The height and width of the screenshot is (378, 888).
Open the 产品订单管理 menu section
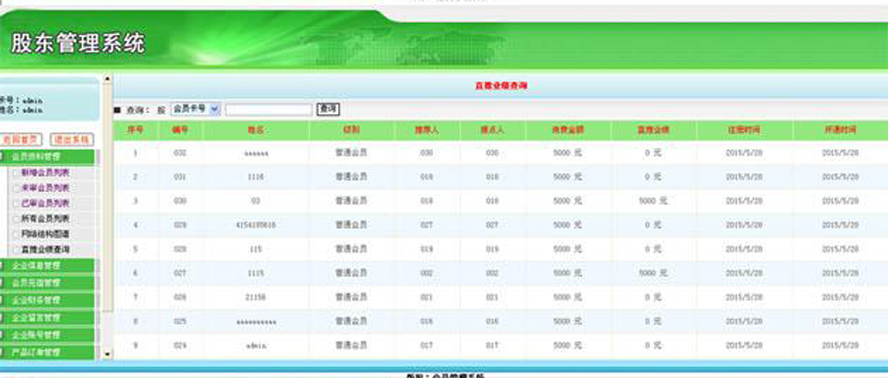pos(48,352)
